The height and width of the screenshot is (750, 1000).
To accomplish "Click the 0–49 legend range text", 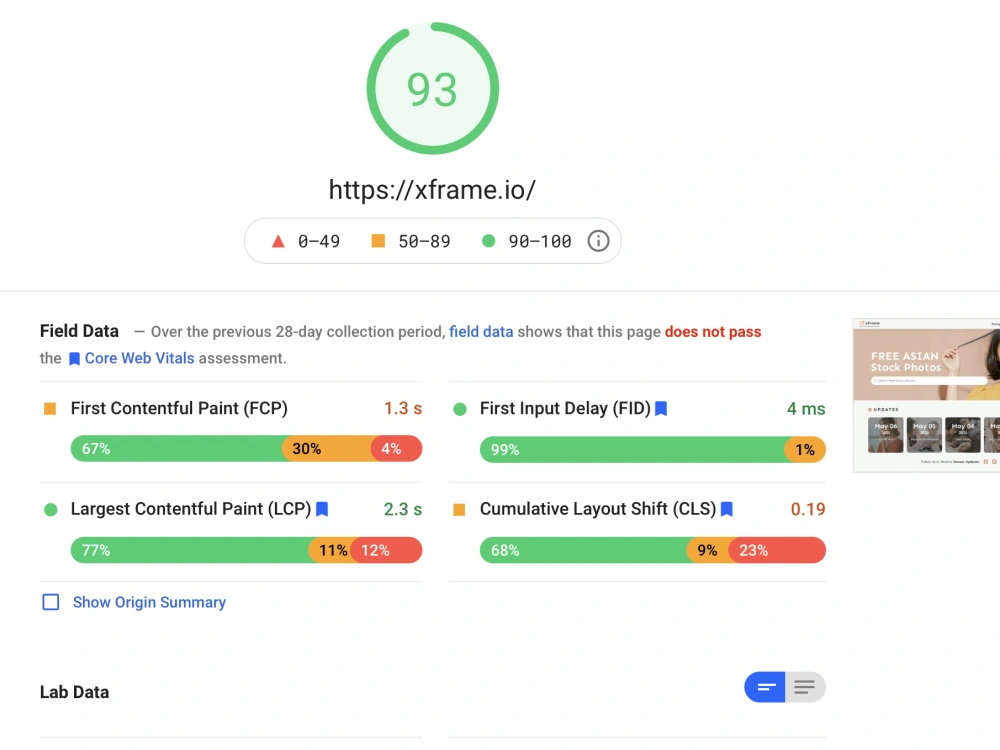I will coord(319,241).
